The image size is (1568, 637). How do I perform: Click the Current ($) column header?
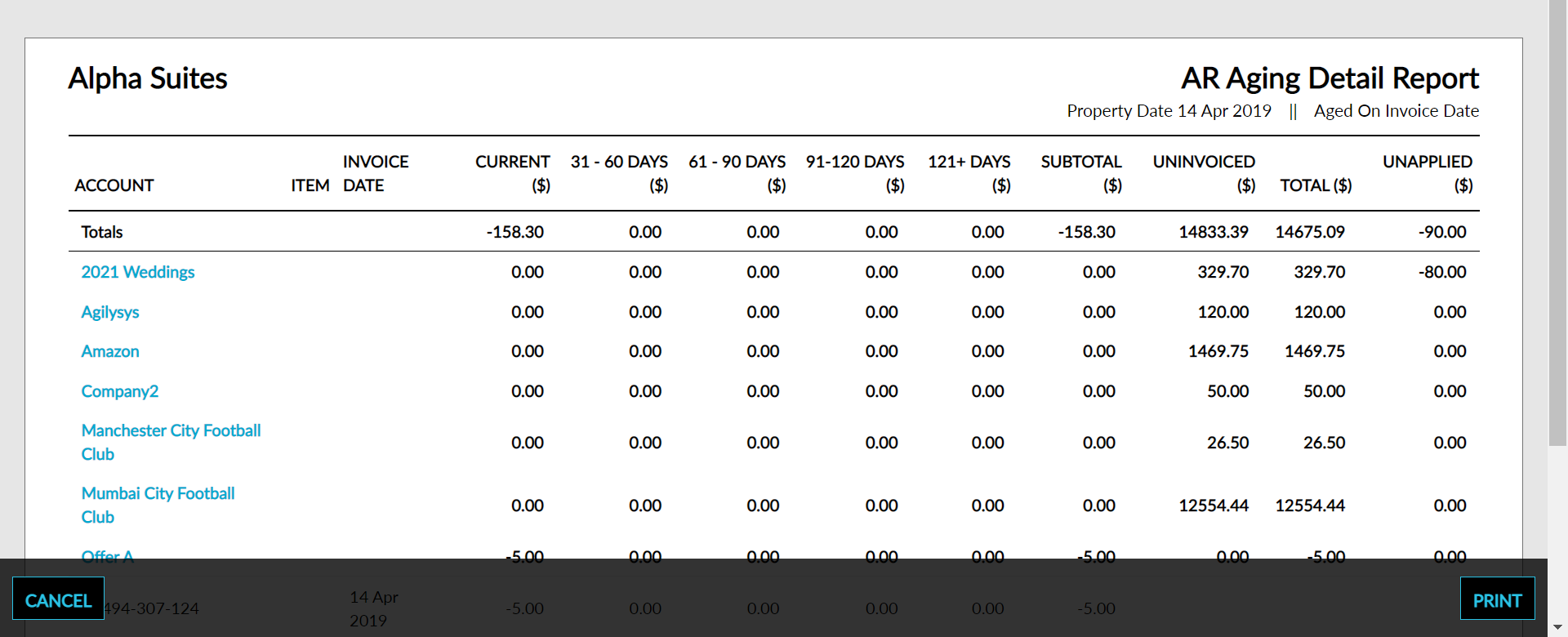coord(512,173)
